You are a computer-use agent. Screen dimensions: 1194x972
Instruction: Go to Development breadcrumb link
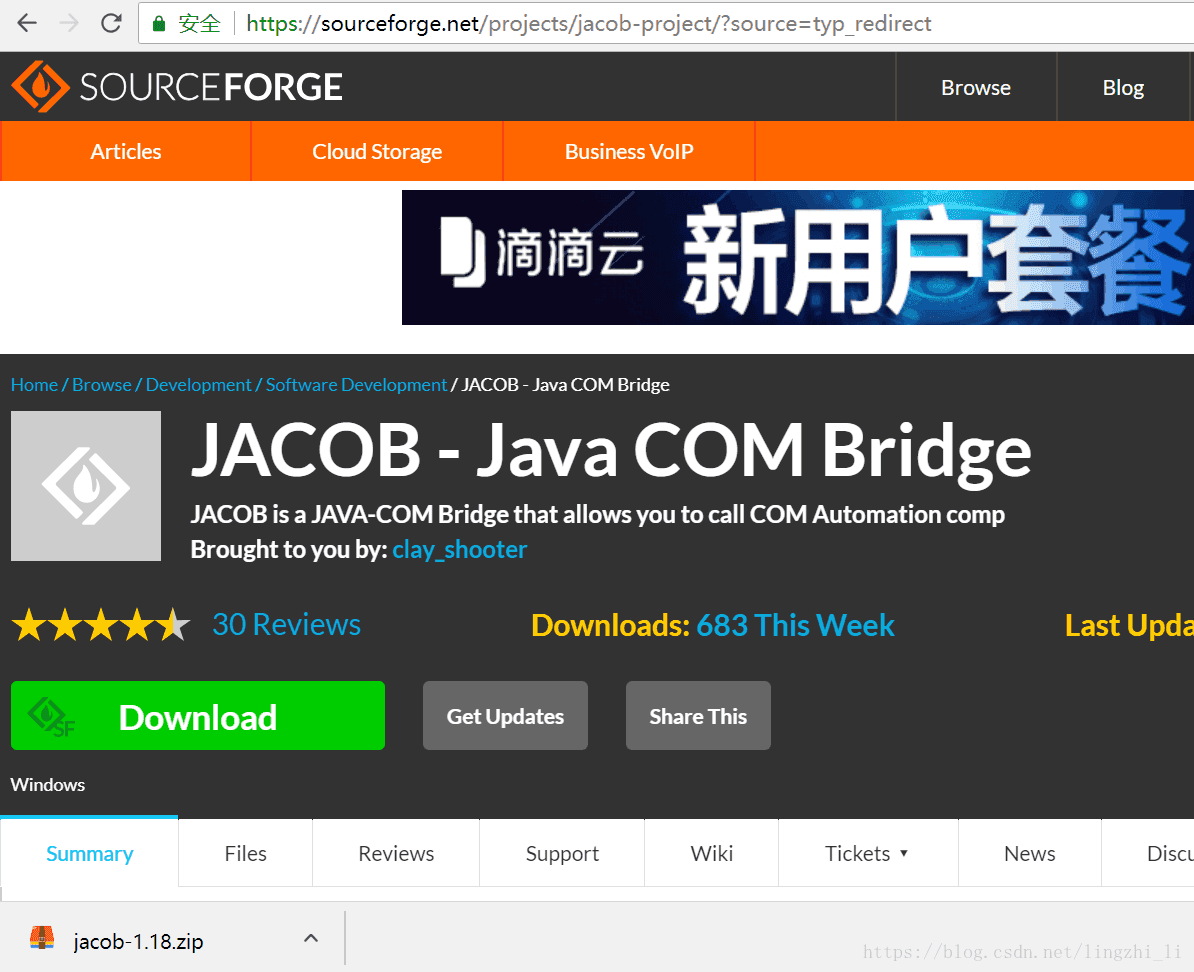pyautogui.click(x=198, y=385)
